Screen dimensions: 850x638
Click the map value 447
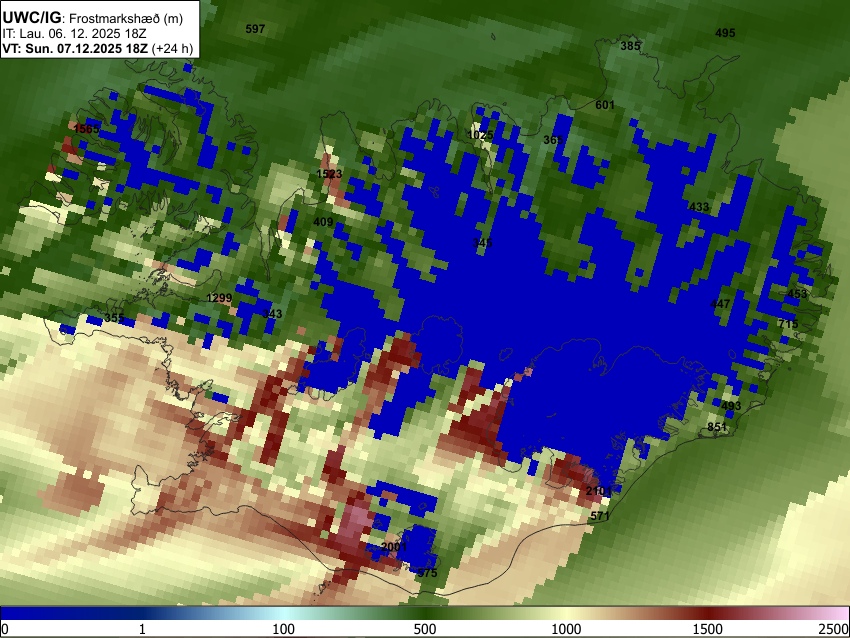[x=720, y=304]
